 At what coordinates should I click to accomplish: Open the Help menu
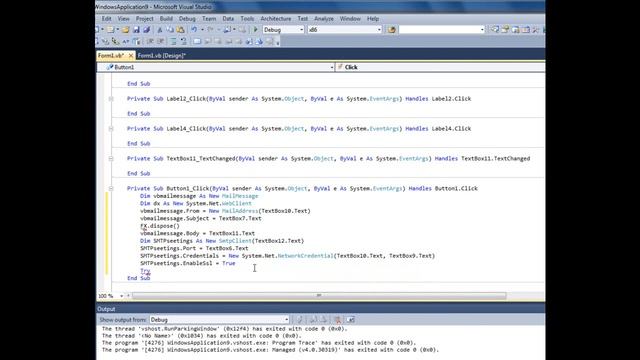point(373,19)
